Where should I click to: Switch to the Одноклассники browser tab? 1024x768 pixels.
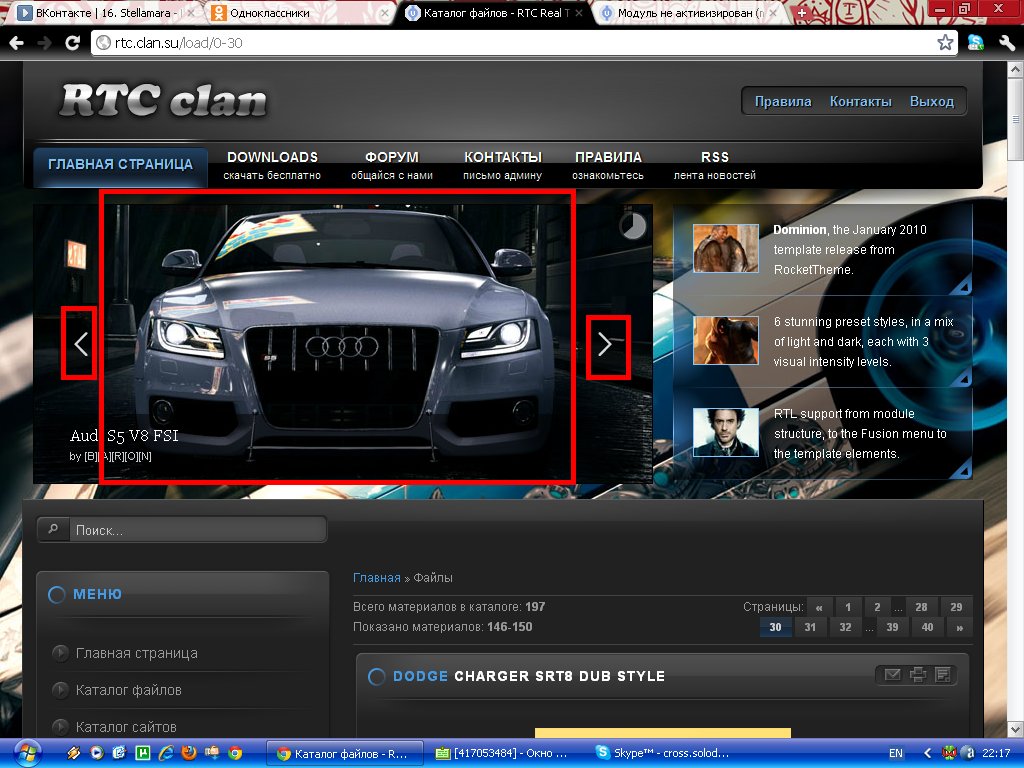tap(297, 12)
